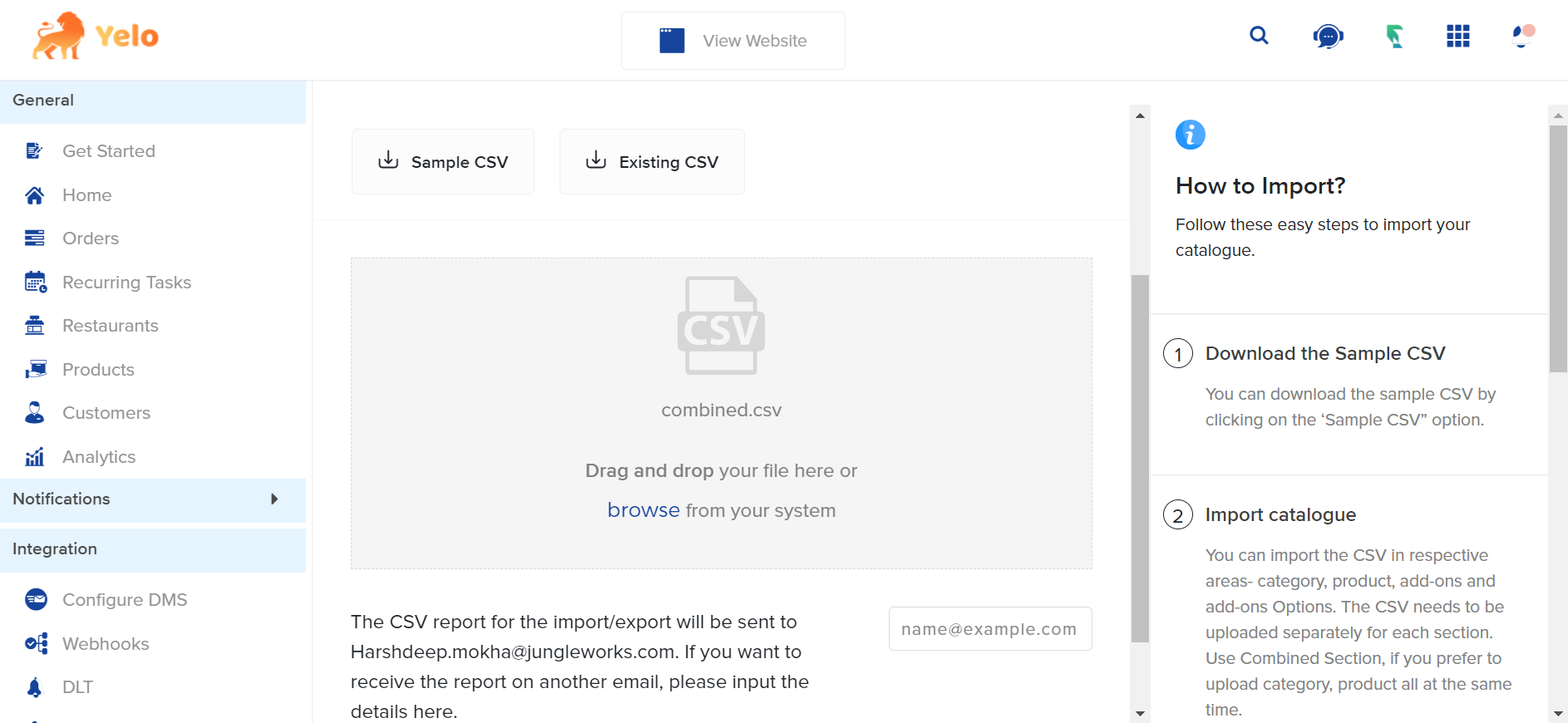Download the Existing CSV

click(652, 162)
